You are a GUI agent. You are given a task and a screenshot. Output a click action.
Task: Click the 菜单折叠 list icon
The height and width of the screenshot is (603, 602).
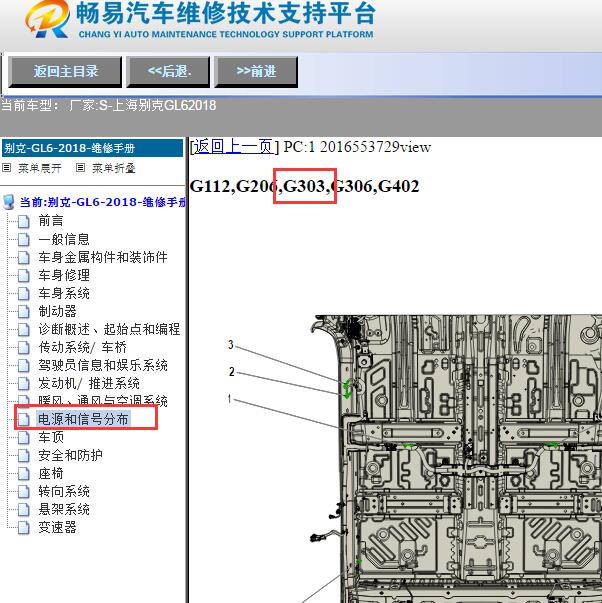click(x=80, y=168)
